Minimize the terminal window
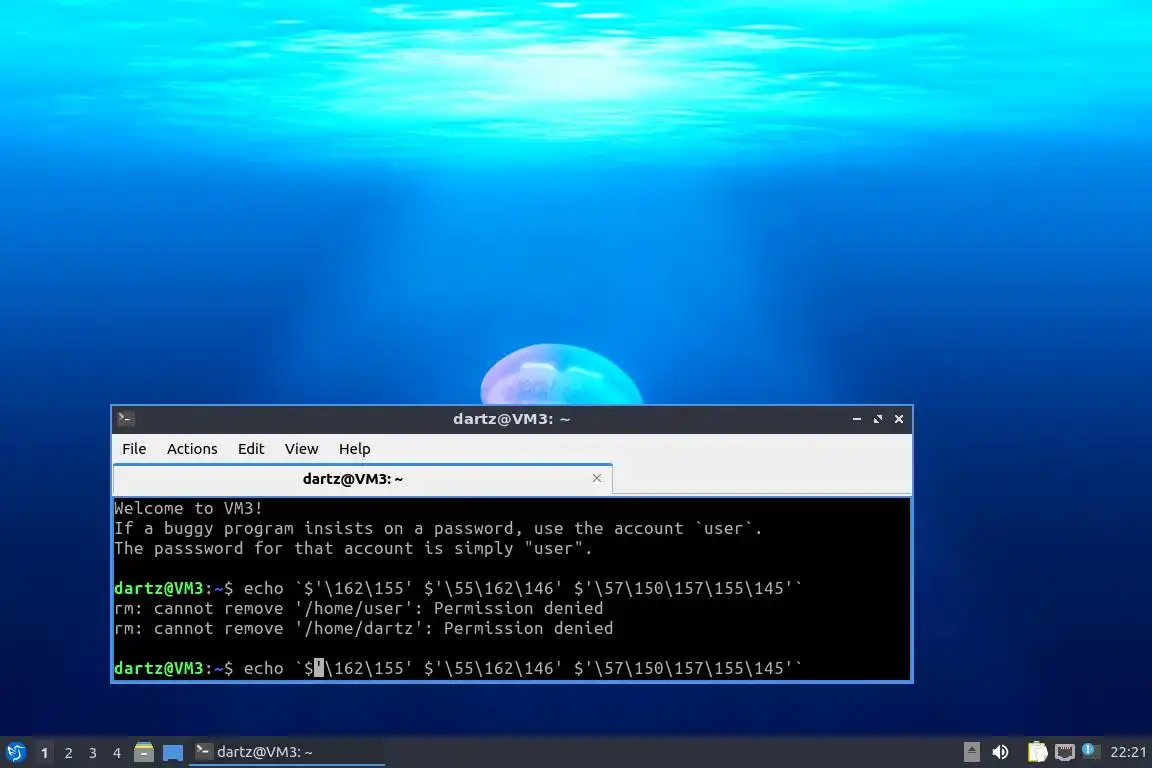1152x768 pixels. [x=857, y=419]
